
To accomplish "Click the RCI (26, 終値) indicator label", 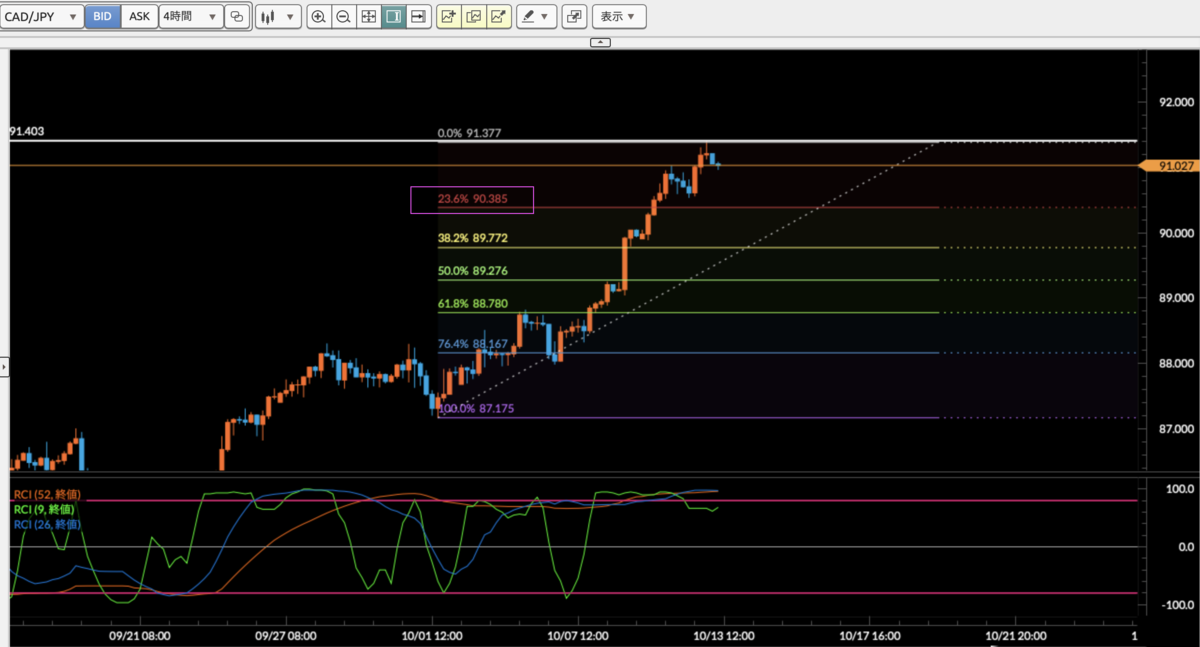I will pos(47,523).
